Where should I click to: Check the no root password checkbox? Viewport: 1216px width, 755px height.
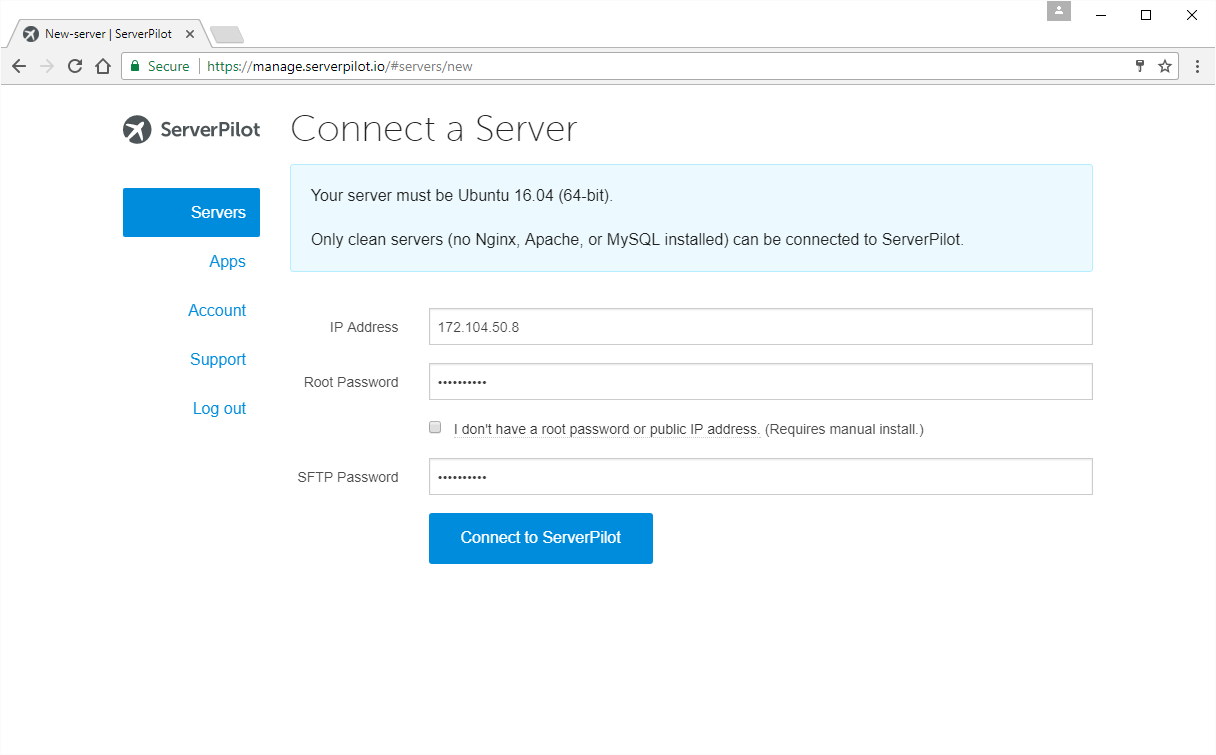pos(435,427)
